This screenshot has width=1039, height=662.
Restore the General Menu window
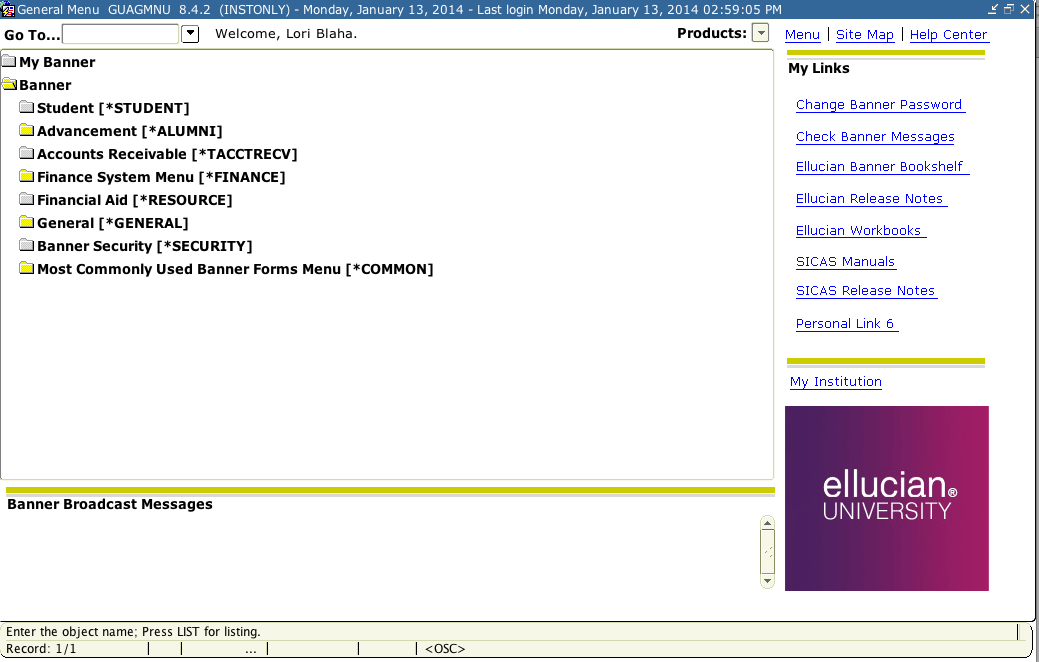click(1009, 9)
